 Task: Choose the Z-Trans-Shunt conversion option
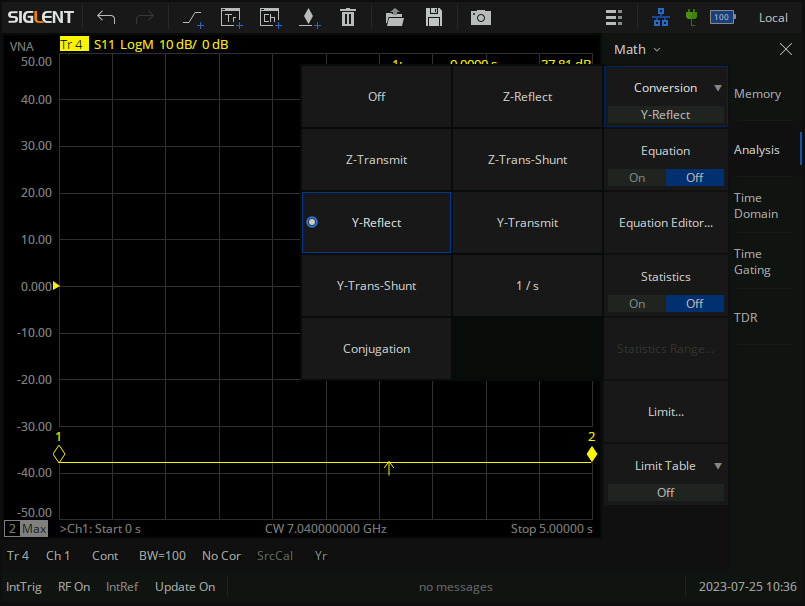527,160
